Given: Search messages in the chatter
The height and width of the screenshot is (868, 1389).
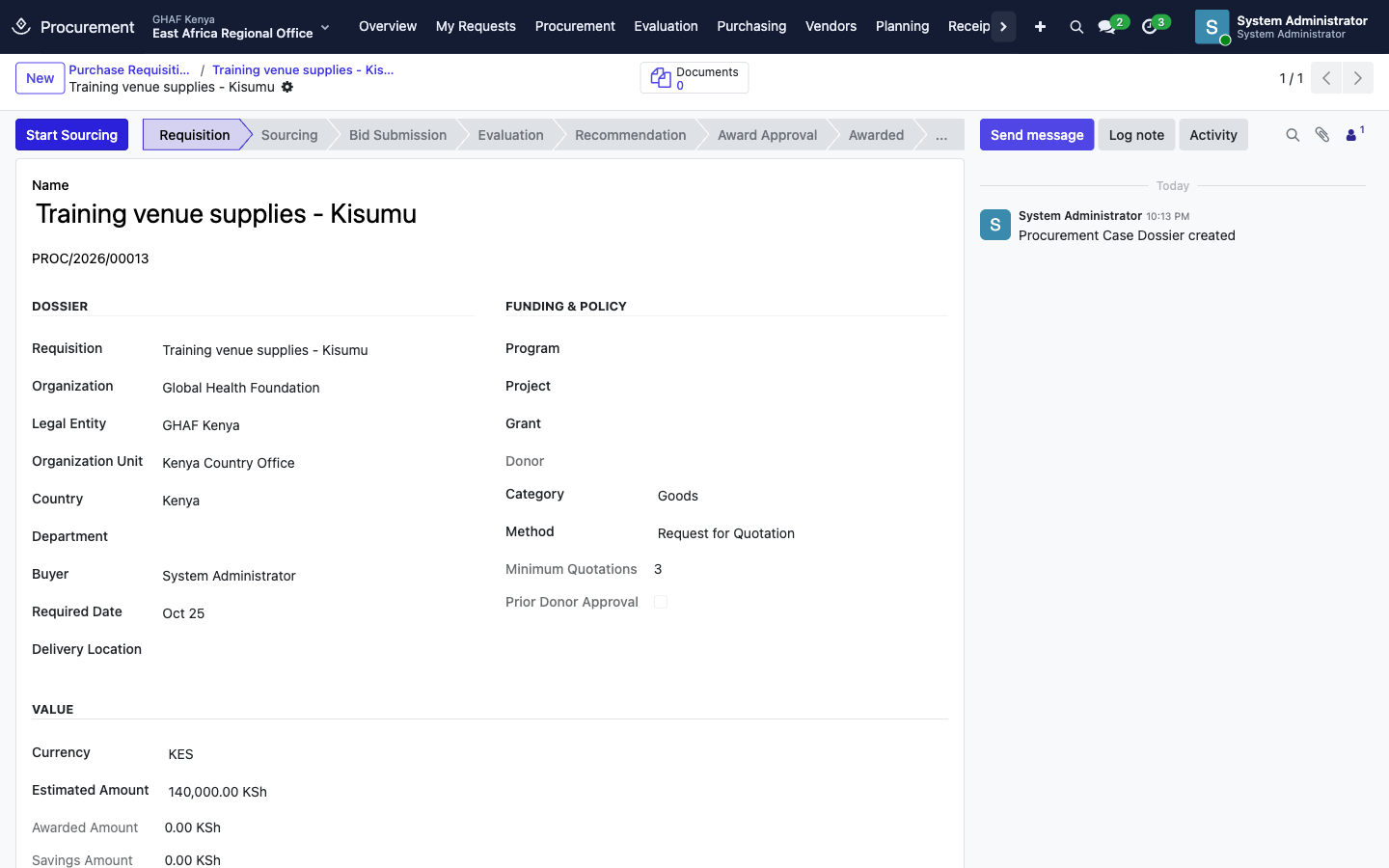Looking at the screenshot, I should click(1293, 135).
